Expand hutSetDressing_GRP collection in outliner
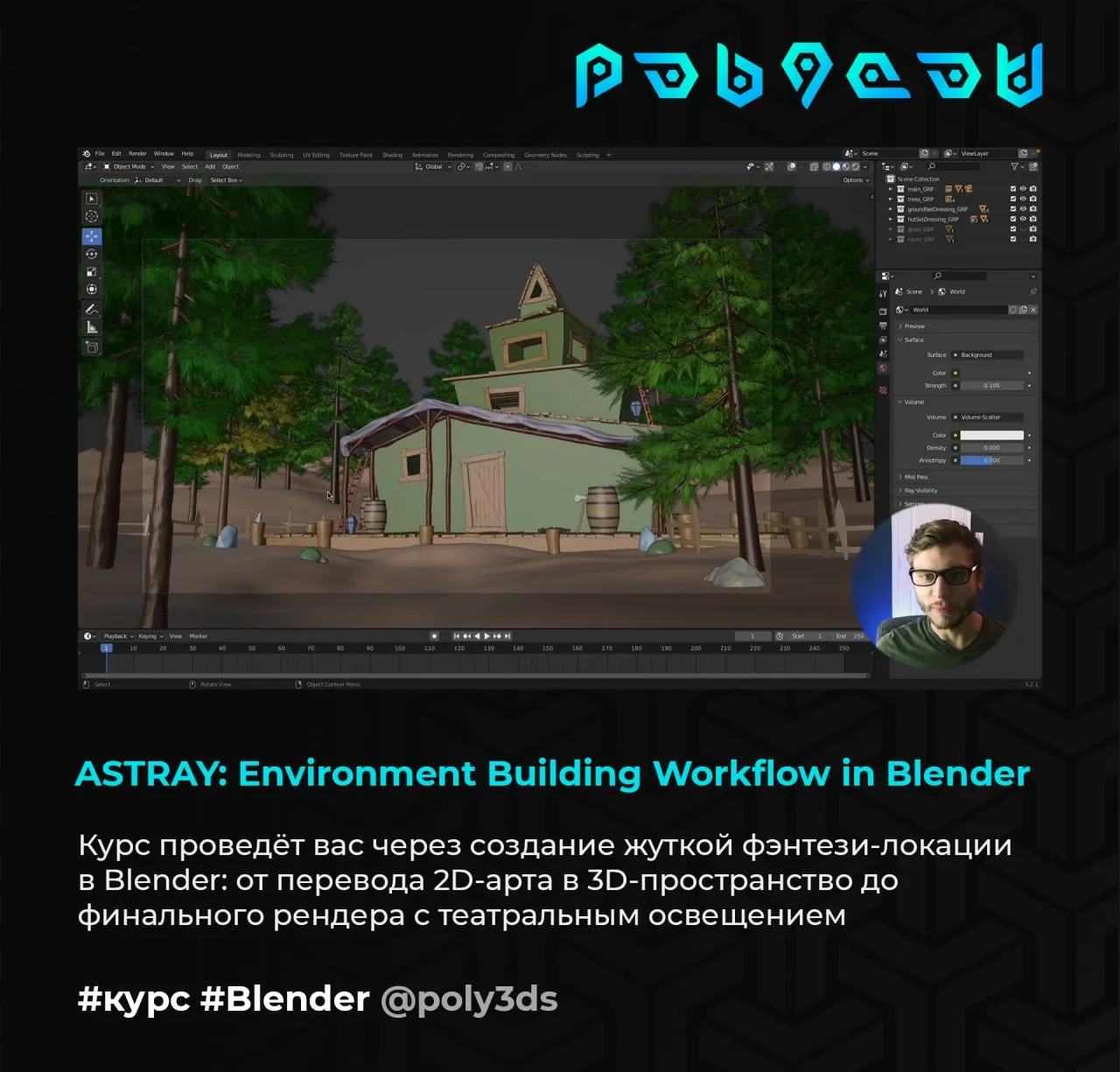Image resolution: width=1120 pixels, height=1072 pixels. tap(891, 219)
